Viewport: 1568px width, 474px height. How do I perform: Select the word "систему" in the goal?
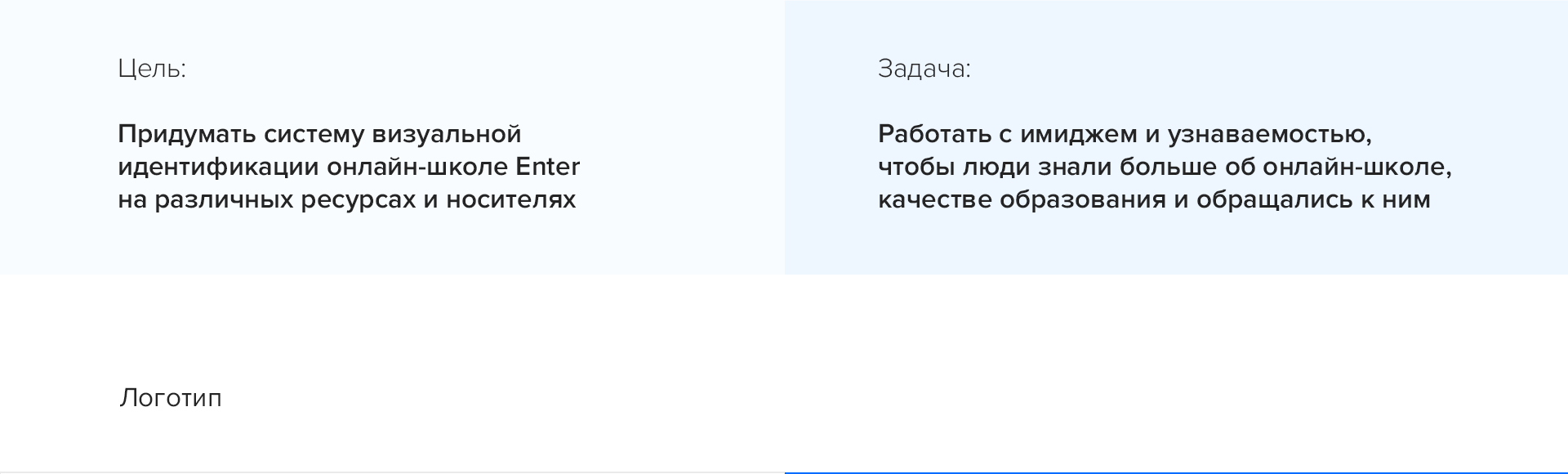314,134
